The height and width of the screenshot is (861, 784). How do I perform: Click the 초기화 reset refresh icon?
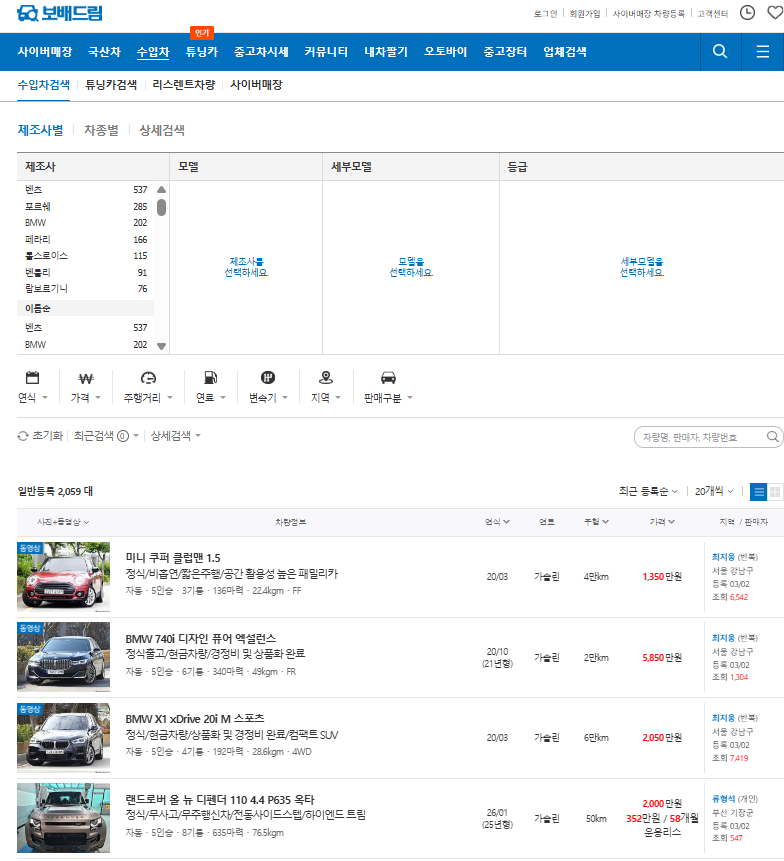[23, 436]
